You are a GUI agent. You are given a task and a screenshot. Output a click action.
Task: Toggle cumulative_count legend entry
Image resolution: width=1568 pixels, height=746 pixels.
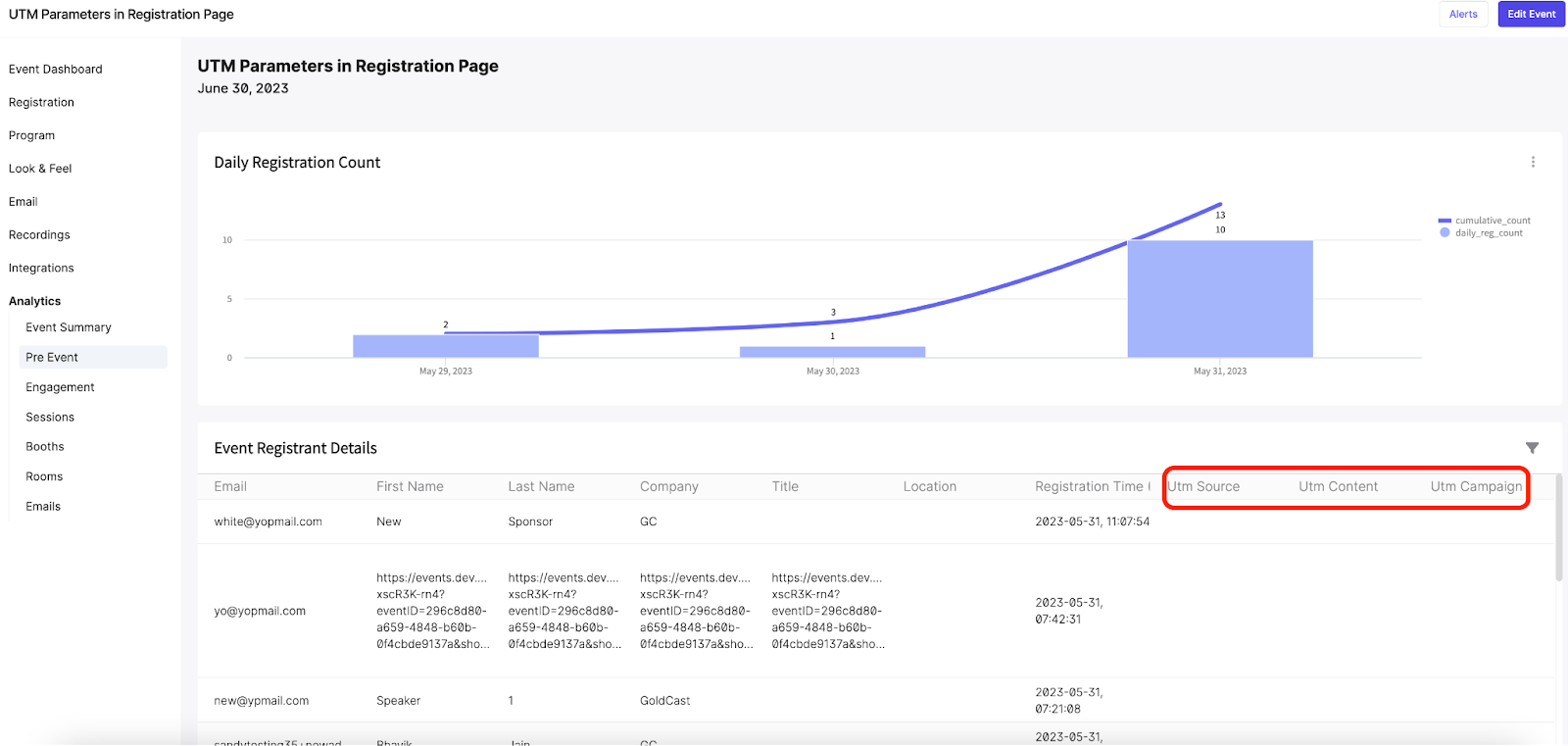[1484, 221]
